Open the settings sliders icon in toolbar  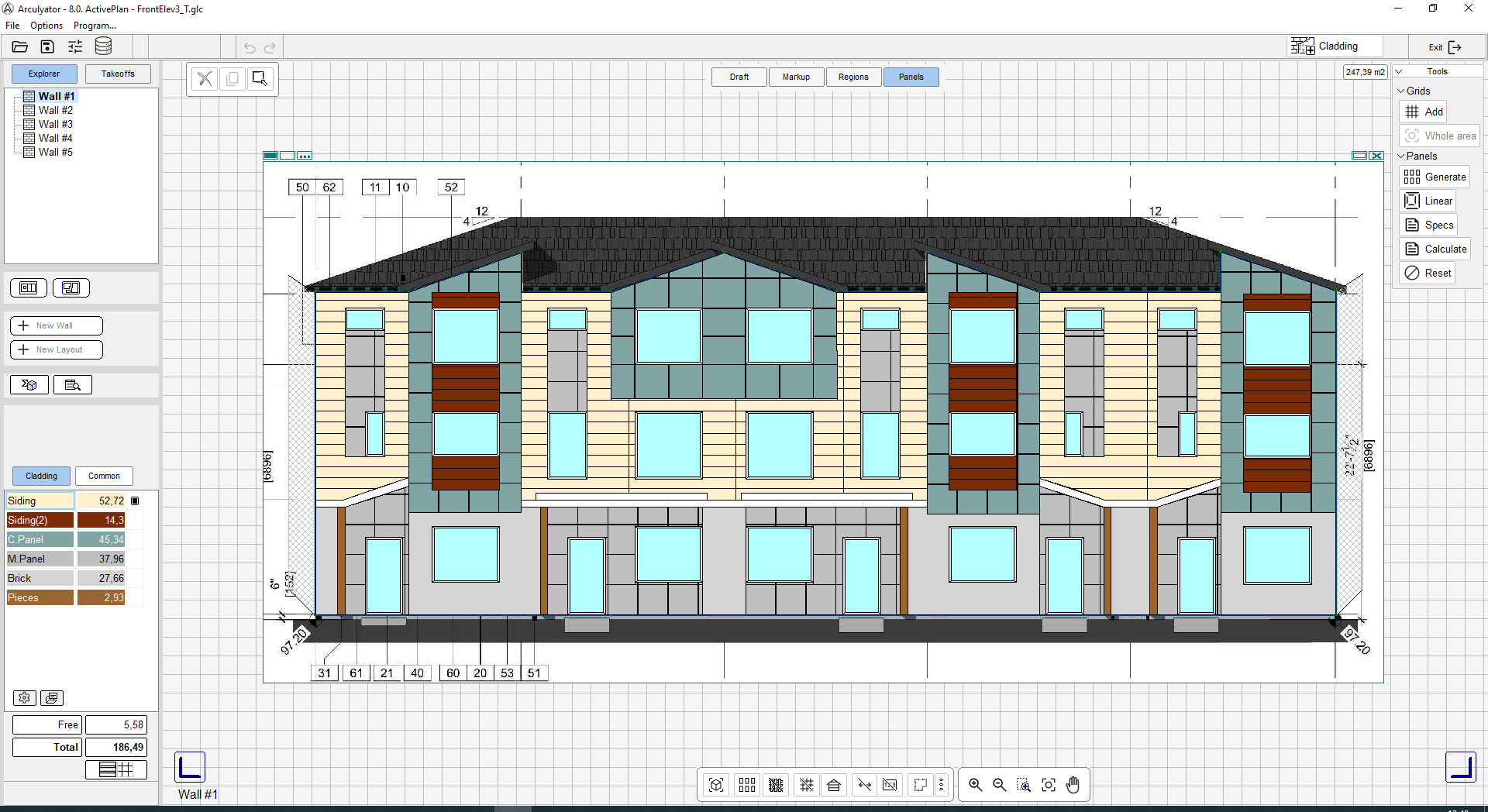(x=75, y=46)
